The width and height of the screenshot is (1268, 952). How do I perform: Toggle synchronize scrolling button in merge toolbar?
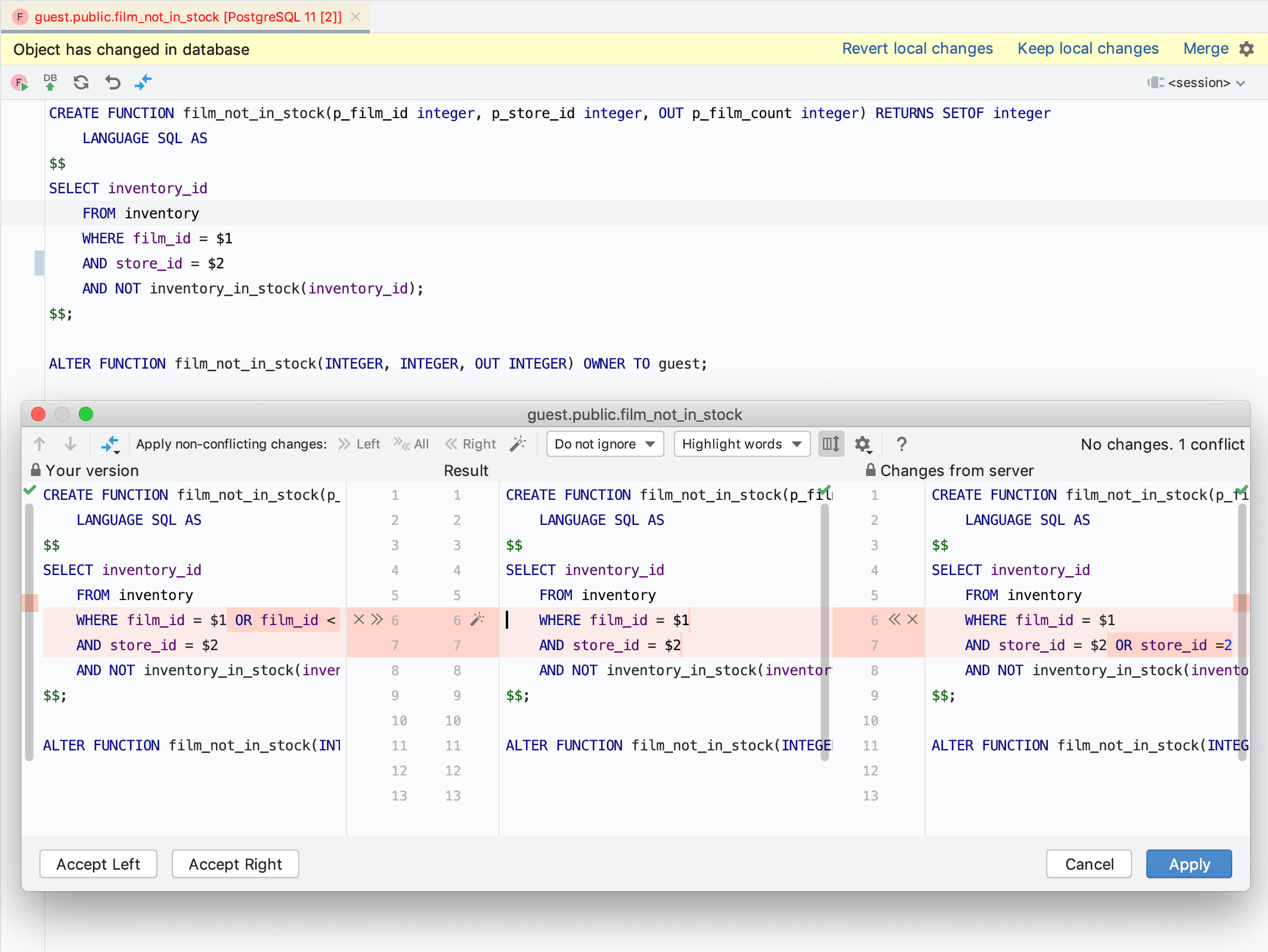point(831,444)
